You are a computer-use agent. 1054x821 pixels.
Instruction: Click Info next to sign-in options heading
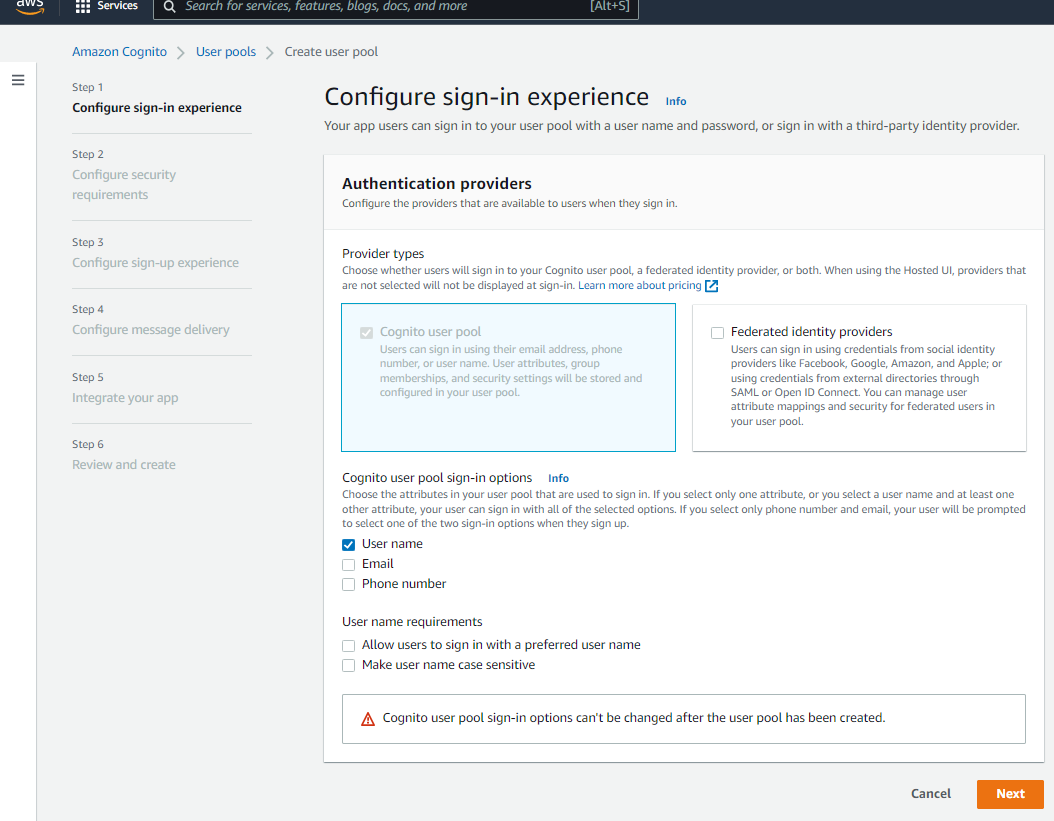pos(558,478)
